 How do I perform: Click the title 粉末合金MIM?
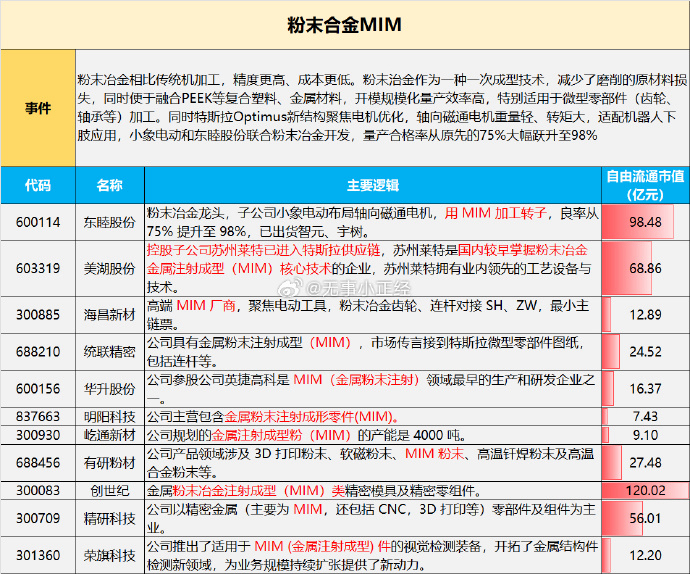tap(344, 25)
